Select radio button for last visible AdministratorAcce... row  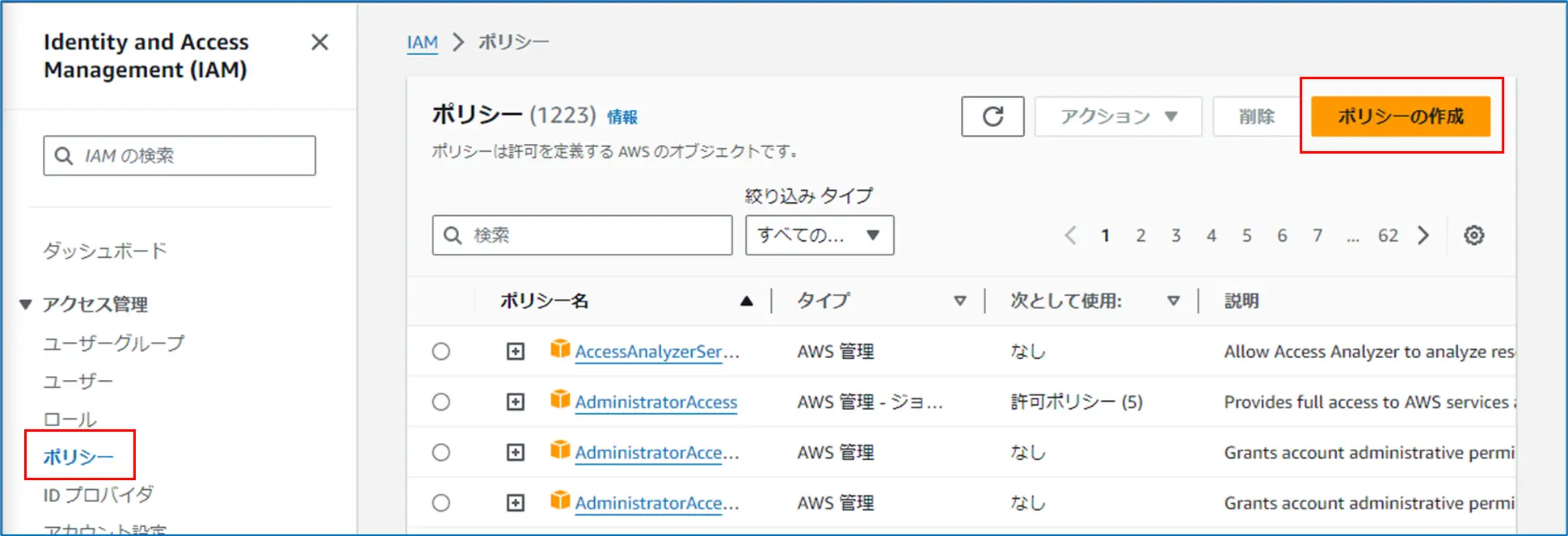(x=440, y=503)
